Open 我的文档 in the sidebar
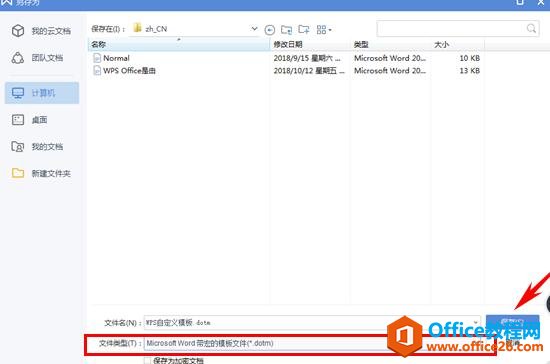 click(37, 147)
